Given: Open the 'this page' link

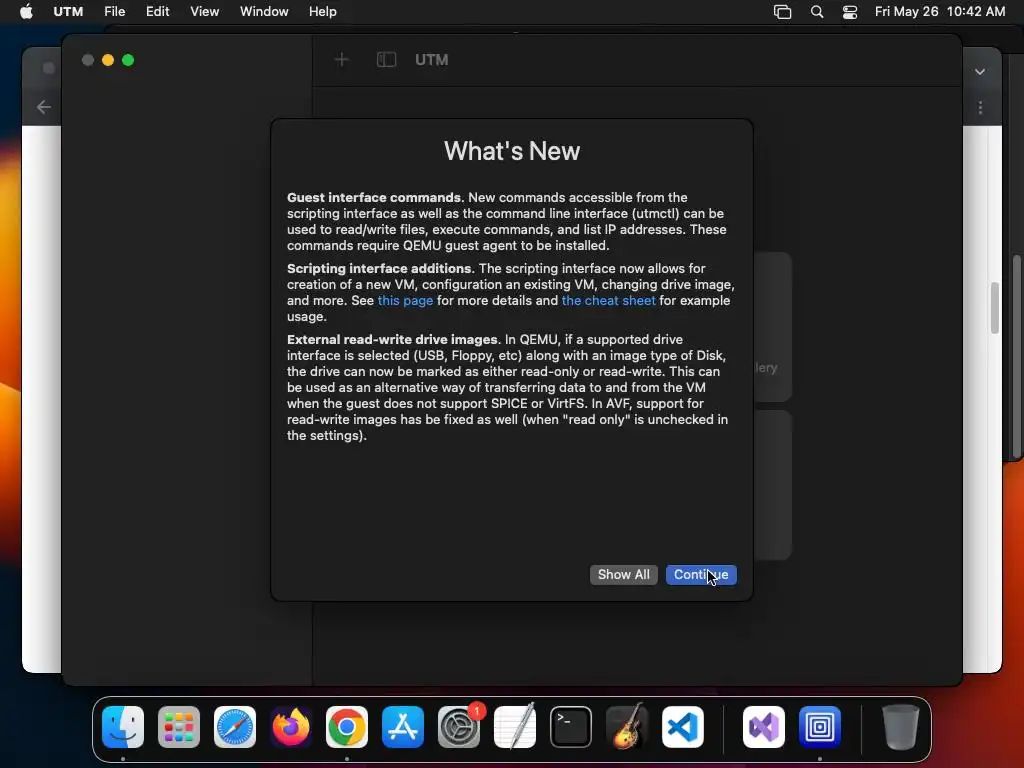Looking at the screenshot, I should [x=405, y=300].
